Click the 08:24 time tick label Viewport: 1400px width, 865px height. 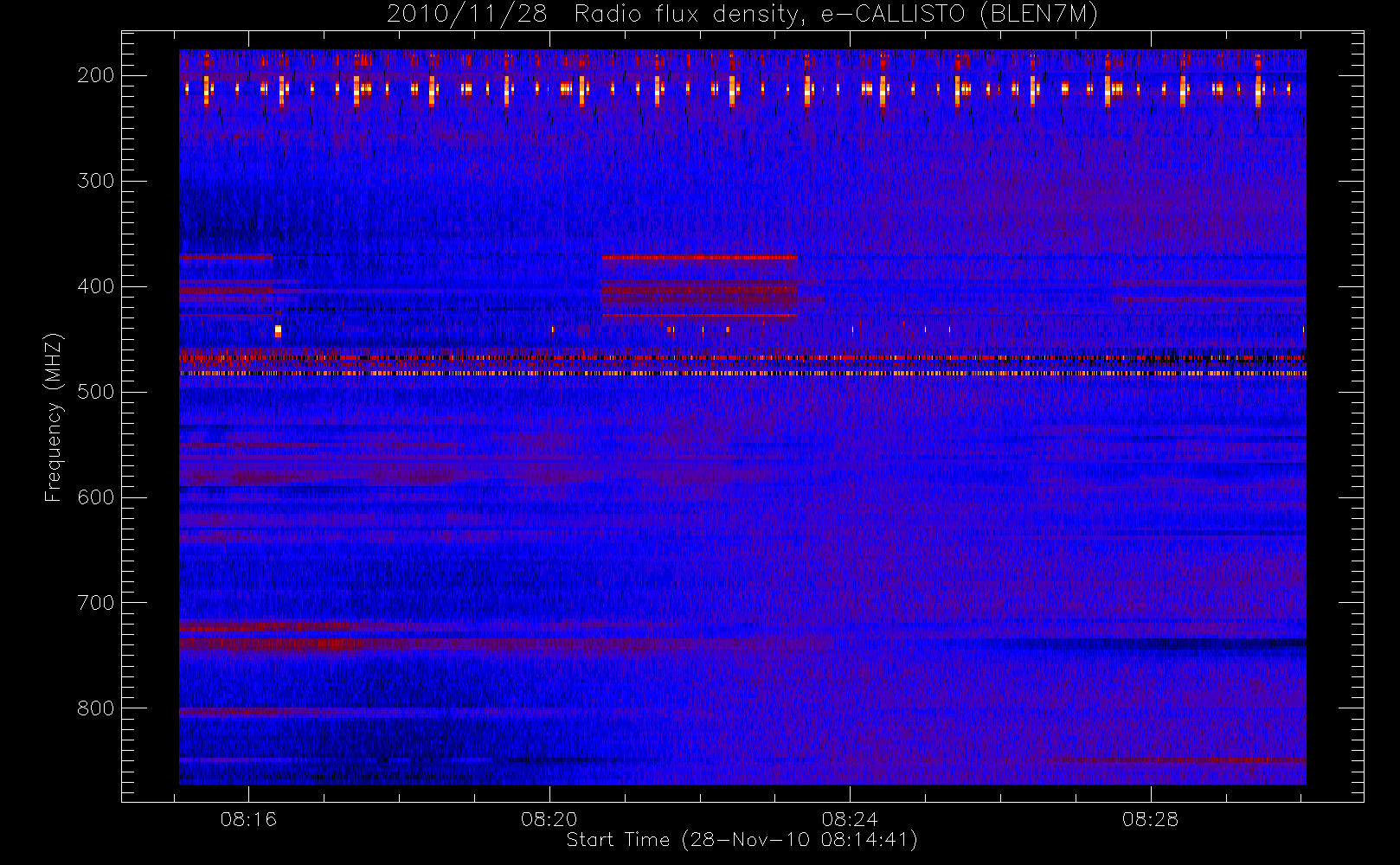pyautogui.click(x=851, y=819)
